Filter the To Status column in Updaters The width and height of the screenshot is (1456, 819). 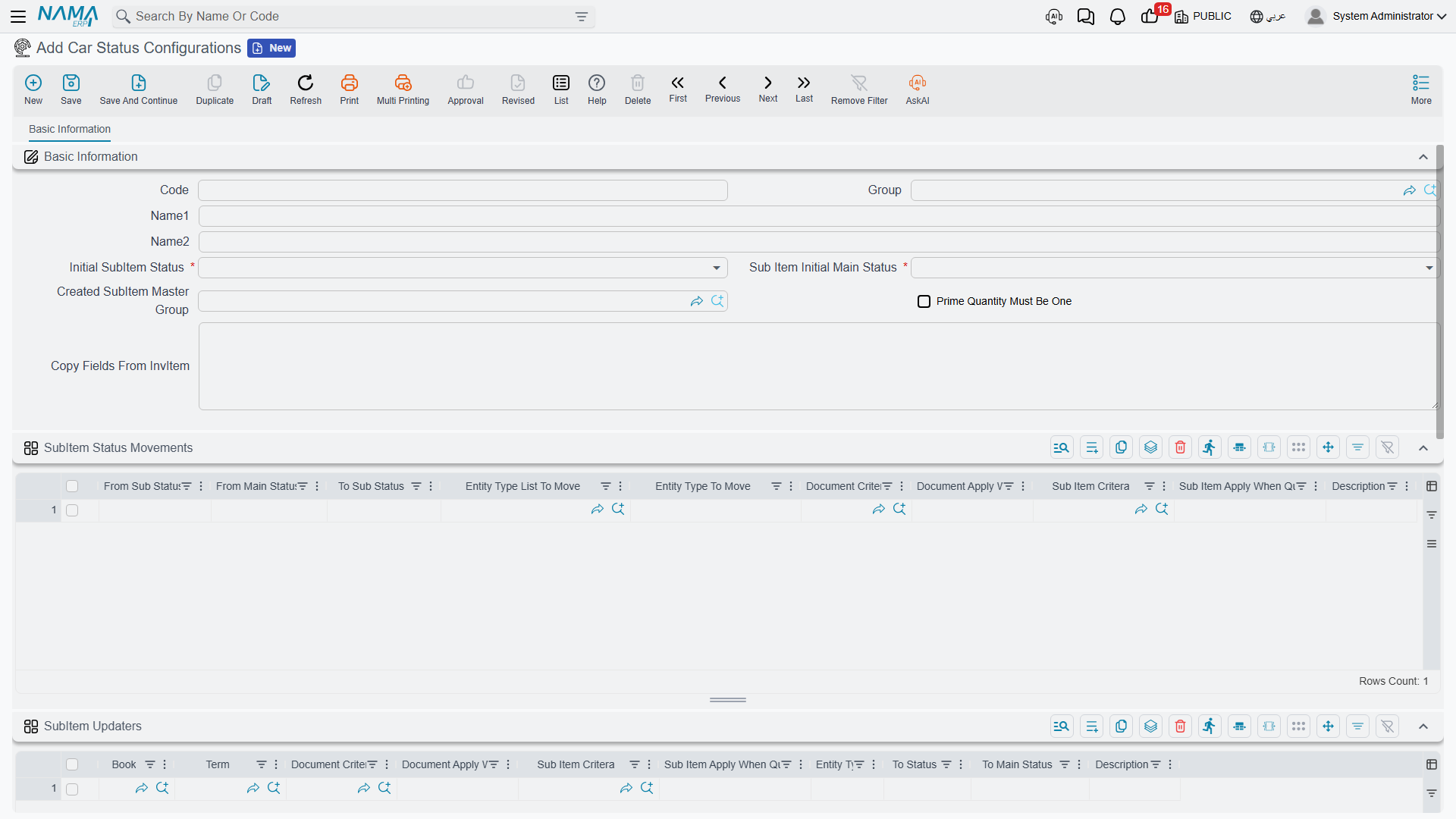click(946, 764)
